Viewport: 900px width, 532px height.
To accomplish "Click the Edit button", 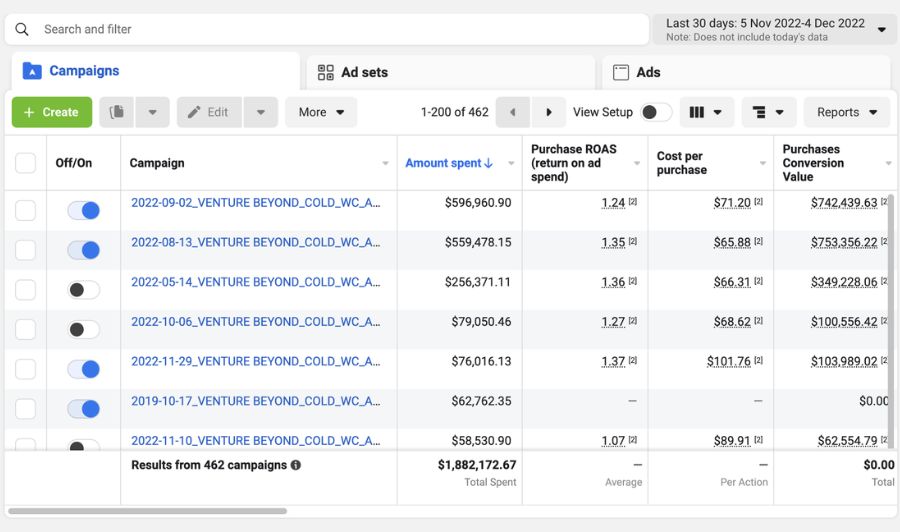I will tap(209, 112).
